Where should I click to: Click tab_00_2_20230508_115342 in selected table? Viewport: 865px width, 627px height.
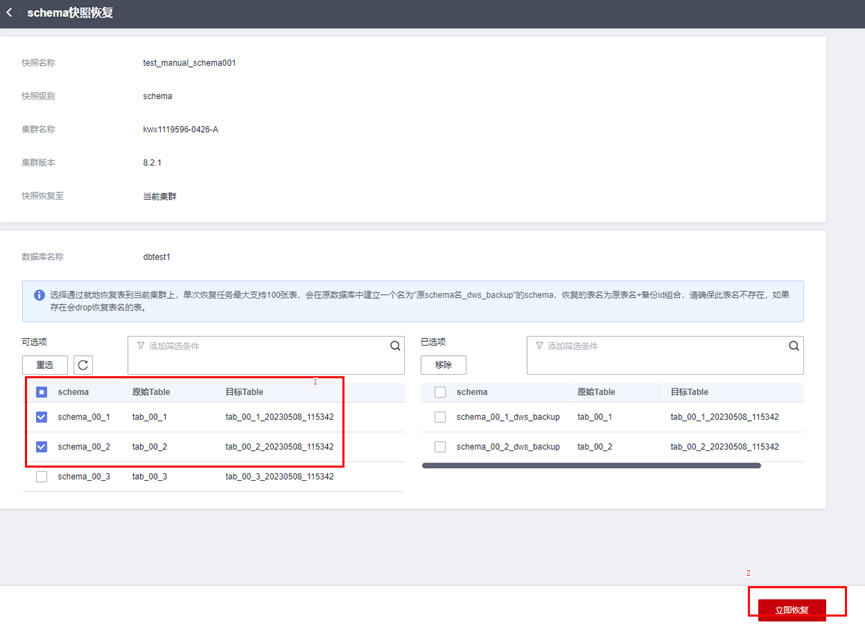click(x=724, y=447)
